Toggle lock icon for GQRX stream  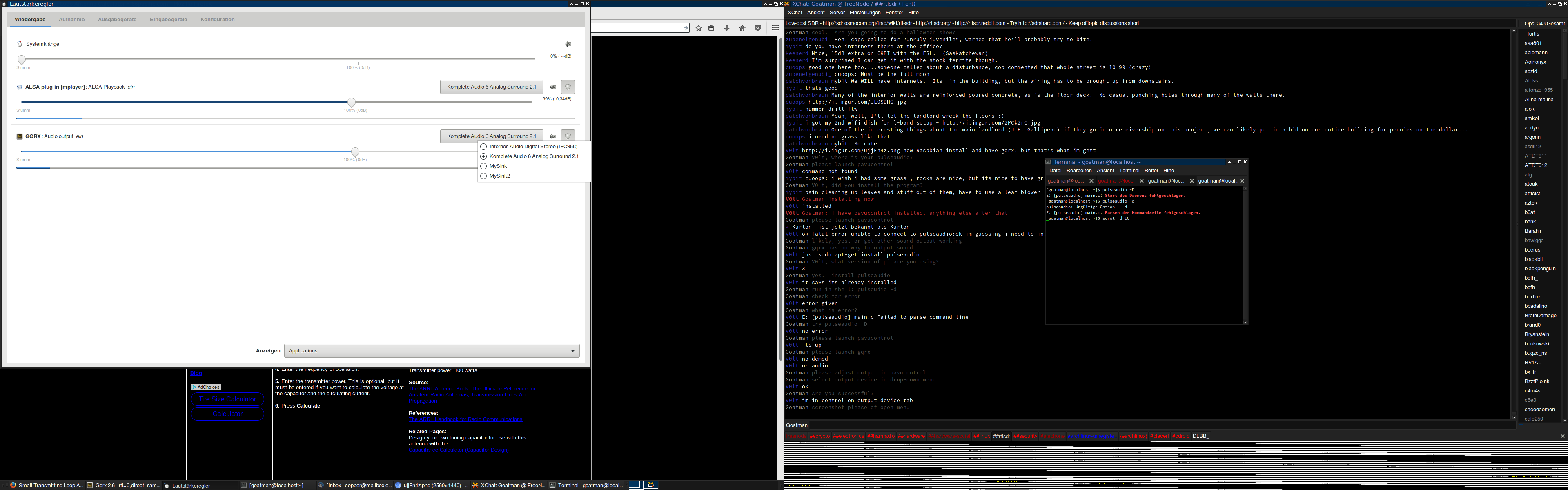pos(568,136)
